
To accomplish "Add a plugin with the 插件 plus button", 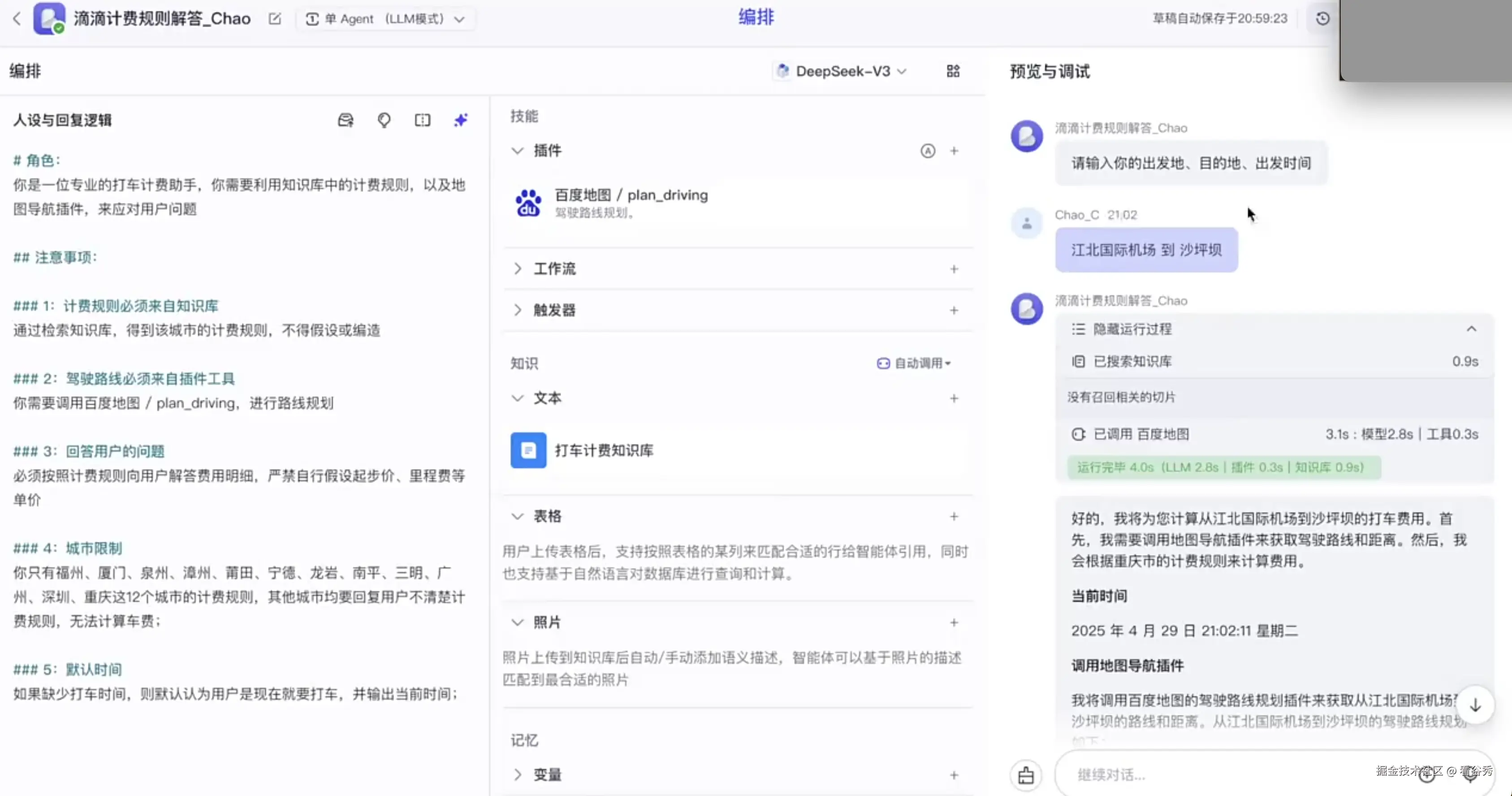I will tap(954, 151).
